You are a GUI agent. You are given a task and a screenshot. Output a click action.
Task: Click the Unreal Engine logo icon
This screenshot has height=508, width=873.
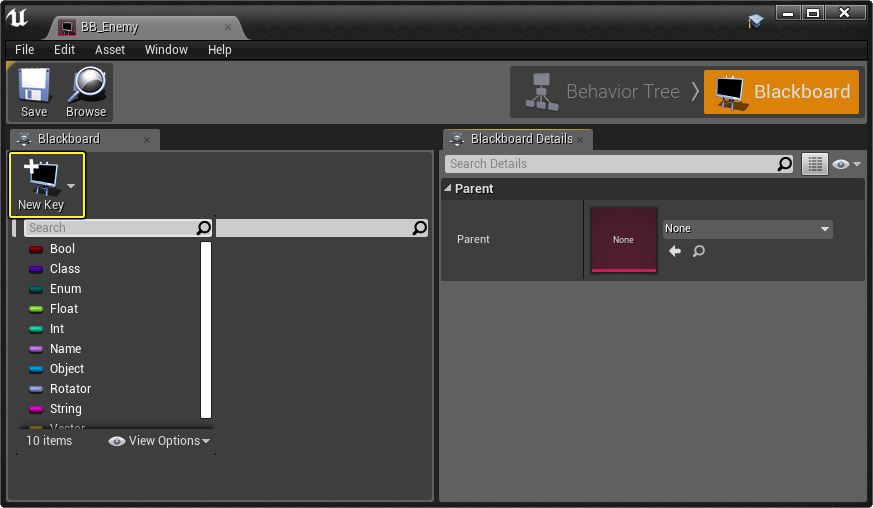(17, 17)
